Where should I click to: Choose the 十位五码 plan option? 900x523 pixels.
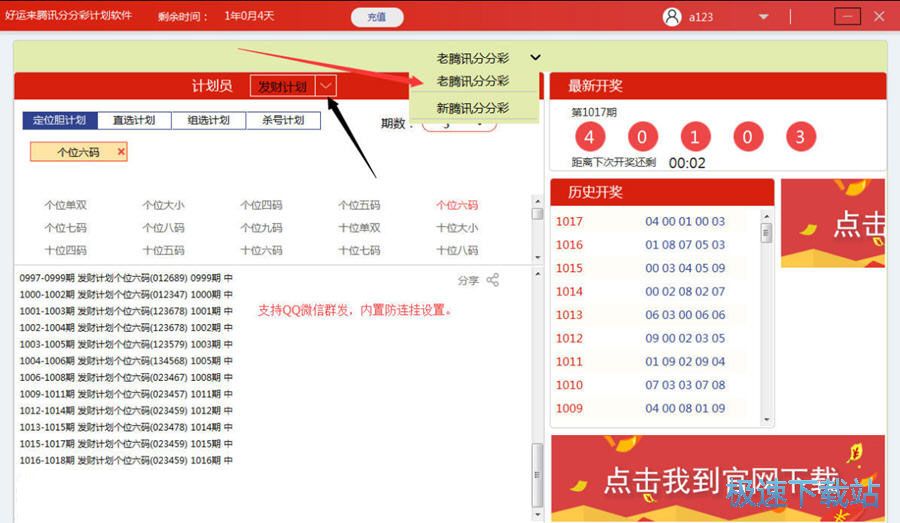click(164, 250)
